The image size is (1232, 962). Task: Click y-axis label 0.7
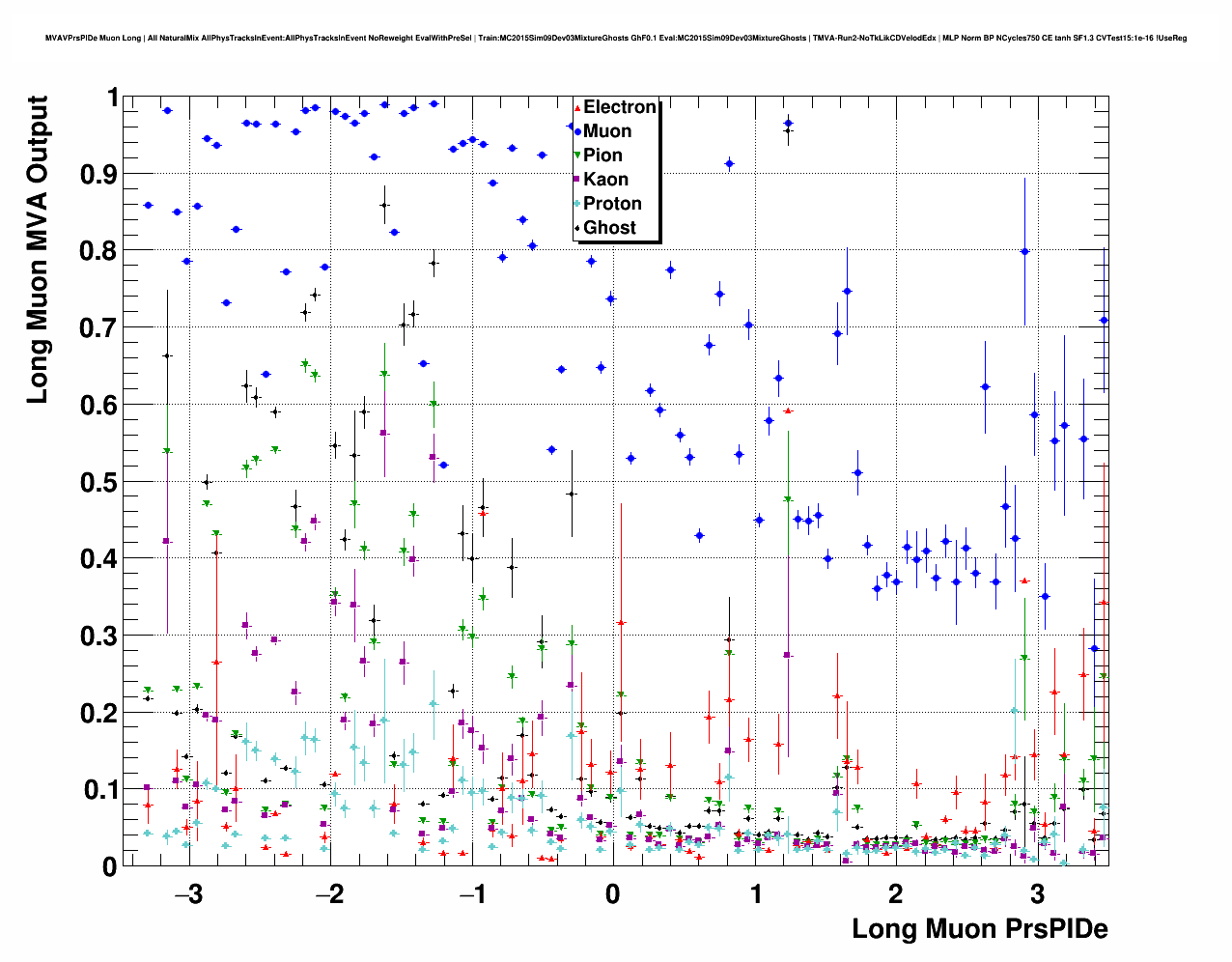point(98,328)
